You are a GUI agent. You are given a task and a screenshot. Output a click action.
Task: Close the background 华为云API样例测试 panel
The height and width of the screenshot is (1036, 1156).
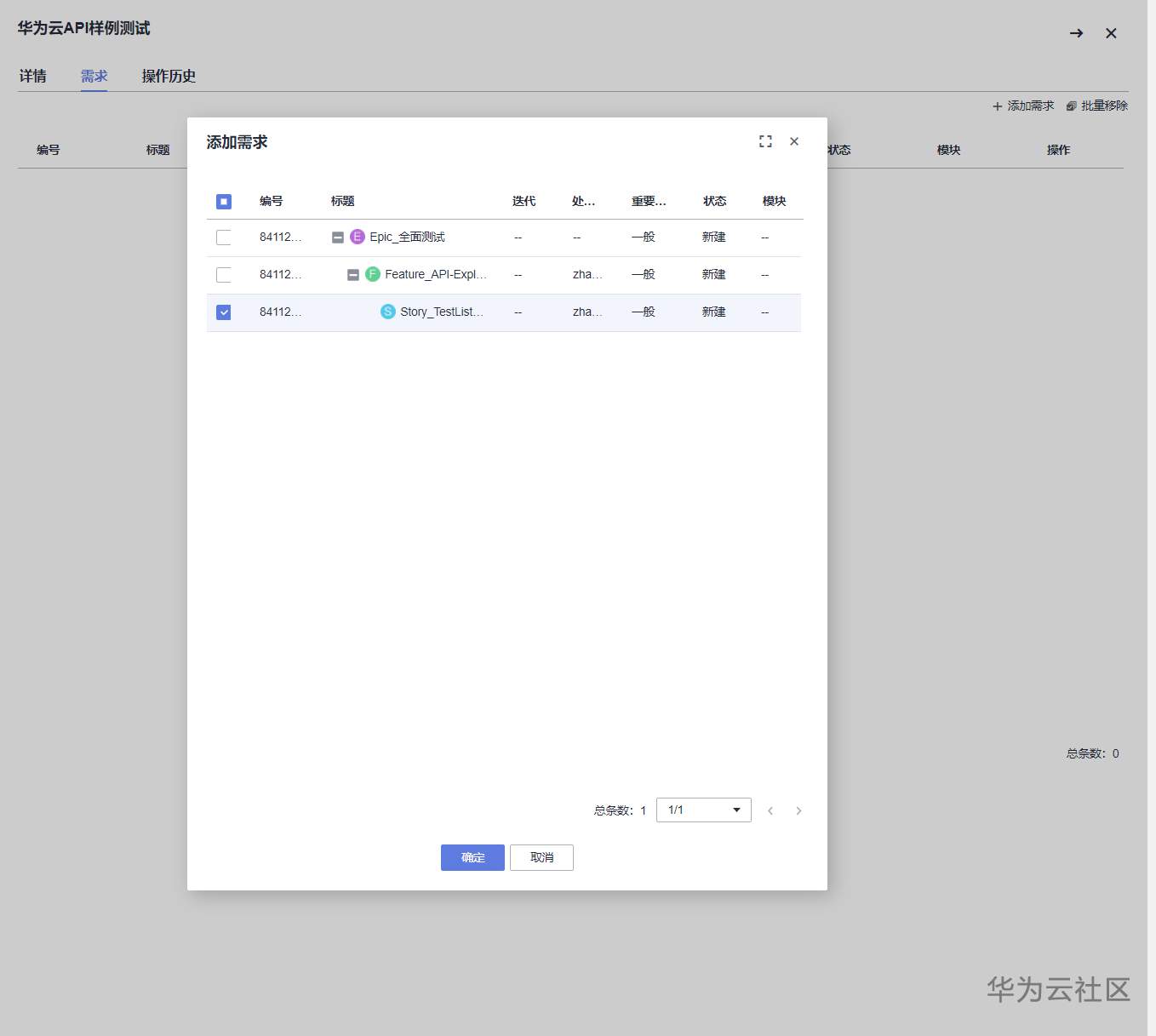coord(1111,33)
